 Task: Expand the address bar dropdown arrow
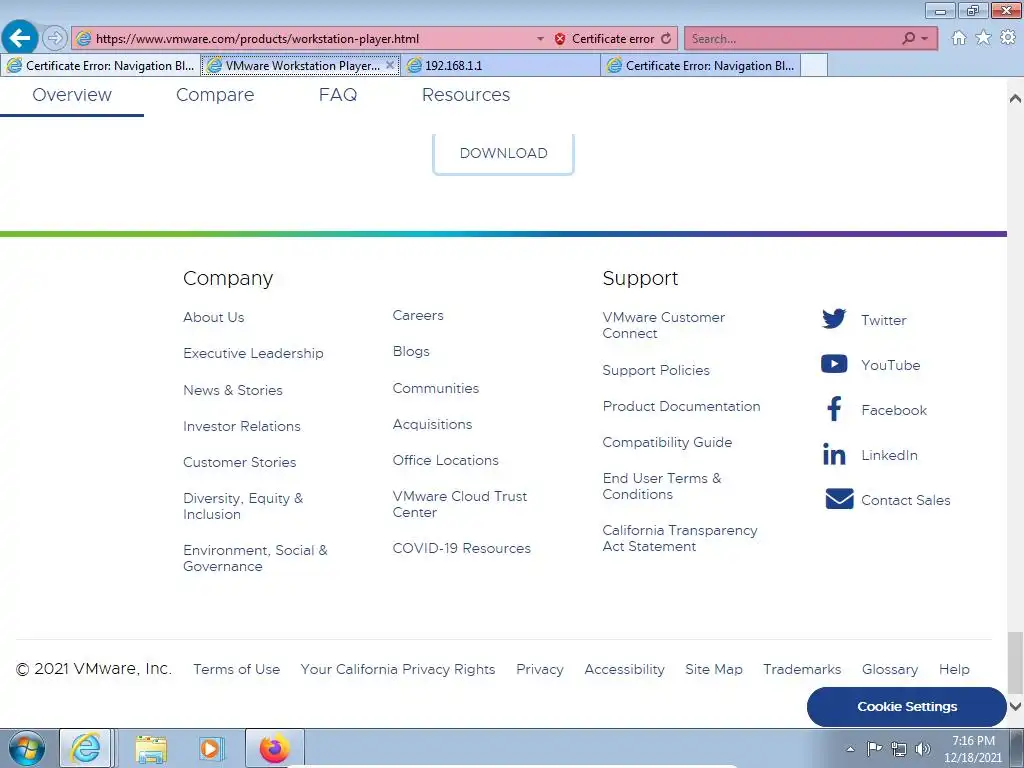pos(540,39)
